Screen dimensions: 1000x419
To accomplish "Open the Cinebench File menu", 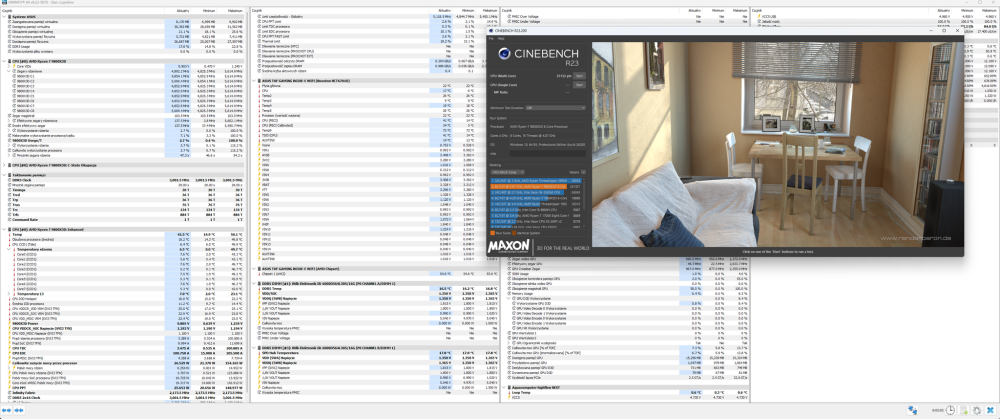I will click(x=491, y=37).
